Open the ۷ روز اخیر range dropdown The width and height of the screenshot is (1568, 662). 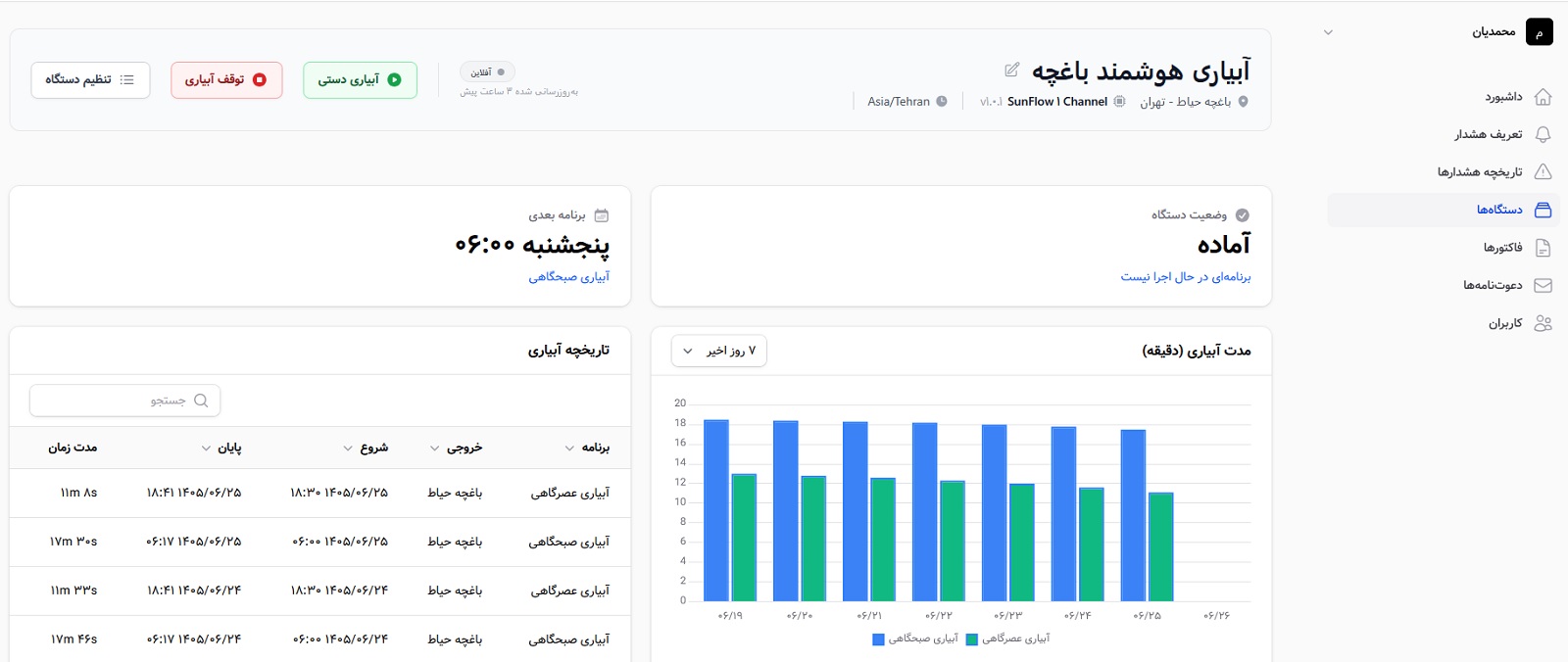(719, 351)
